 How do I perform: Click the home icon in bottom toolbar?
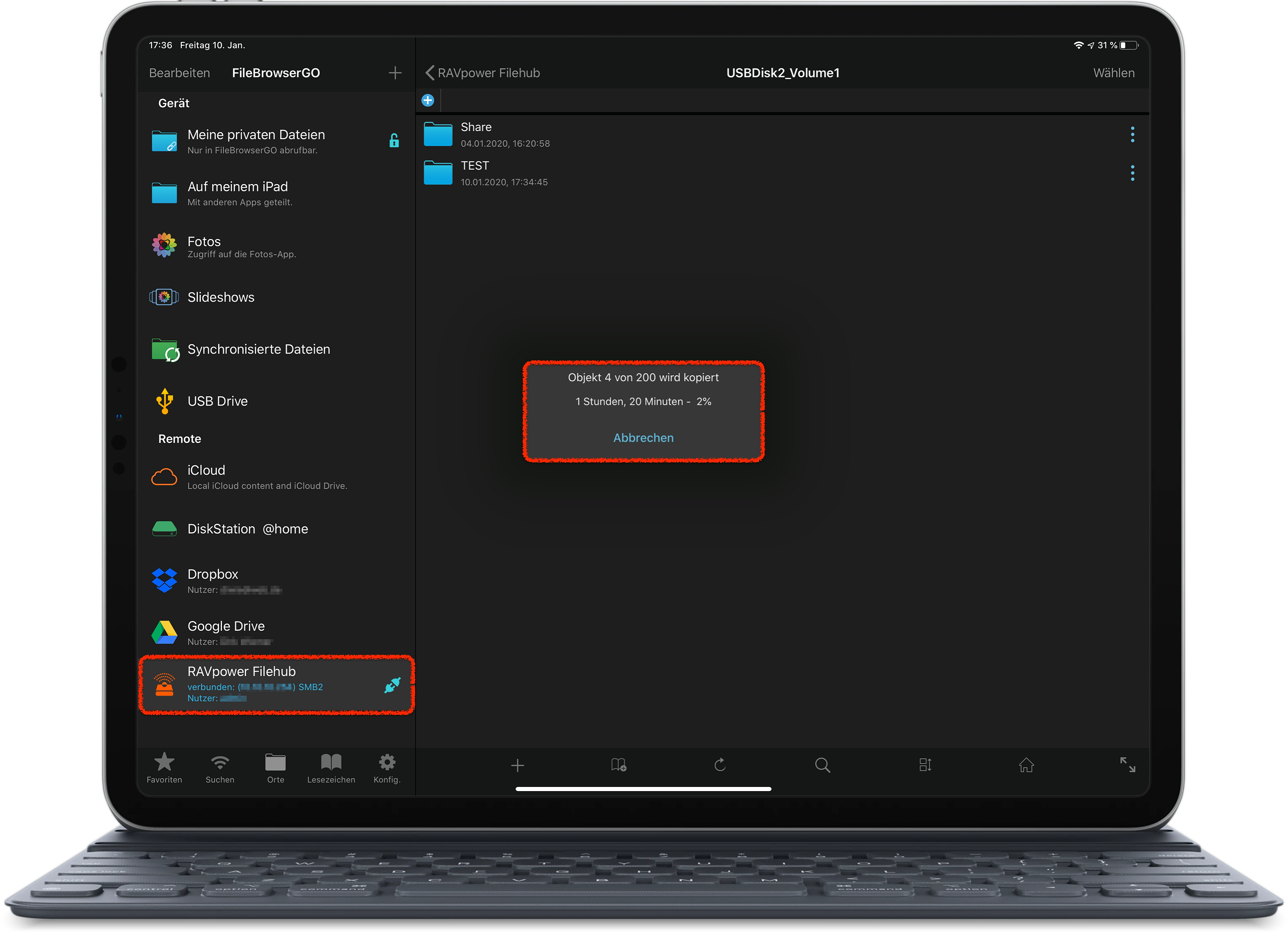point(1026,765)
